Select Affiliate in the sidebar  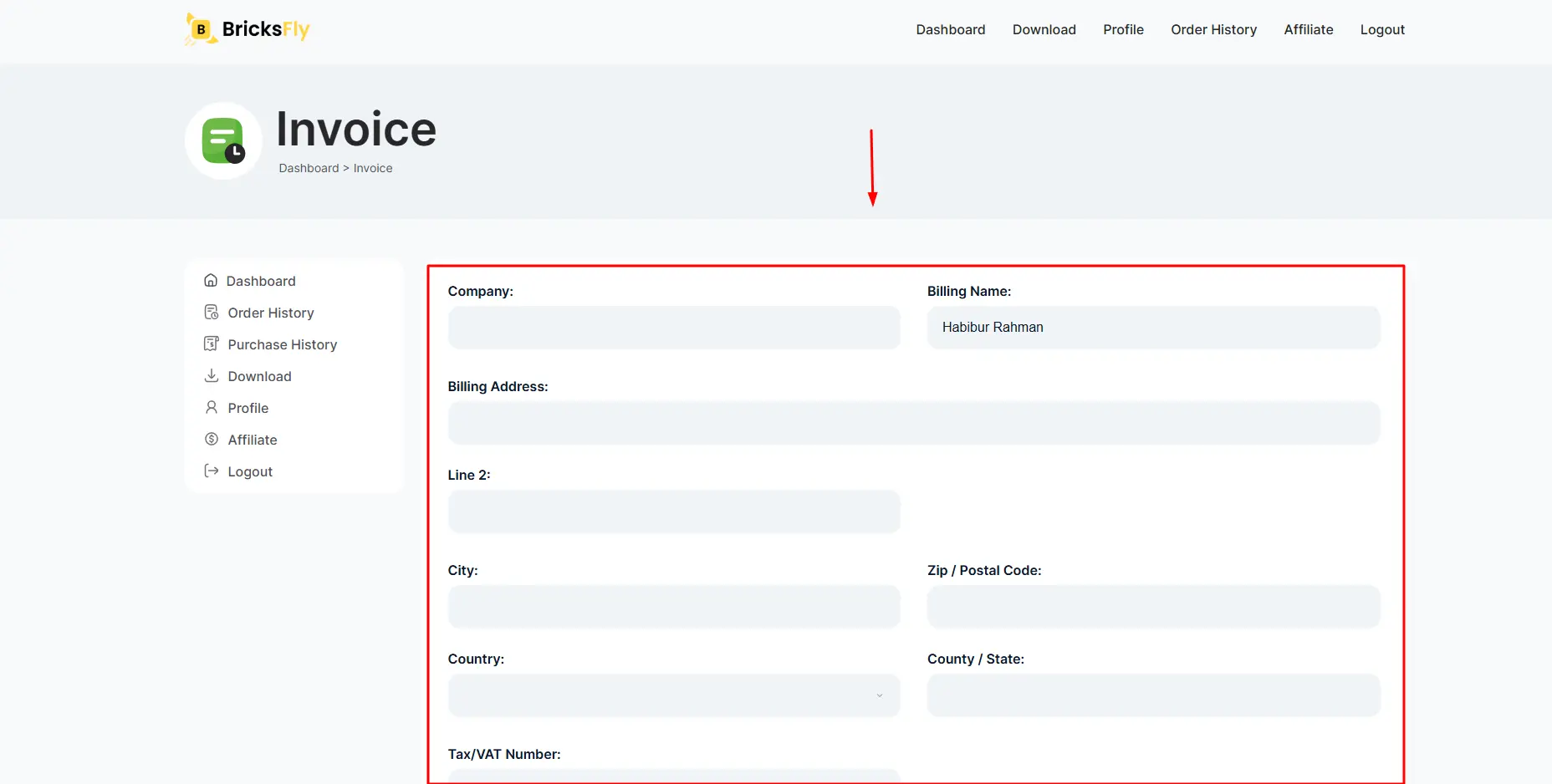click(253, 440)
